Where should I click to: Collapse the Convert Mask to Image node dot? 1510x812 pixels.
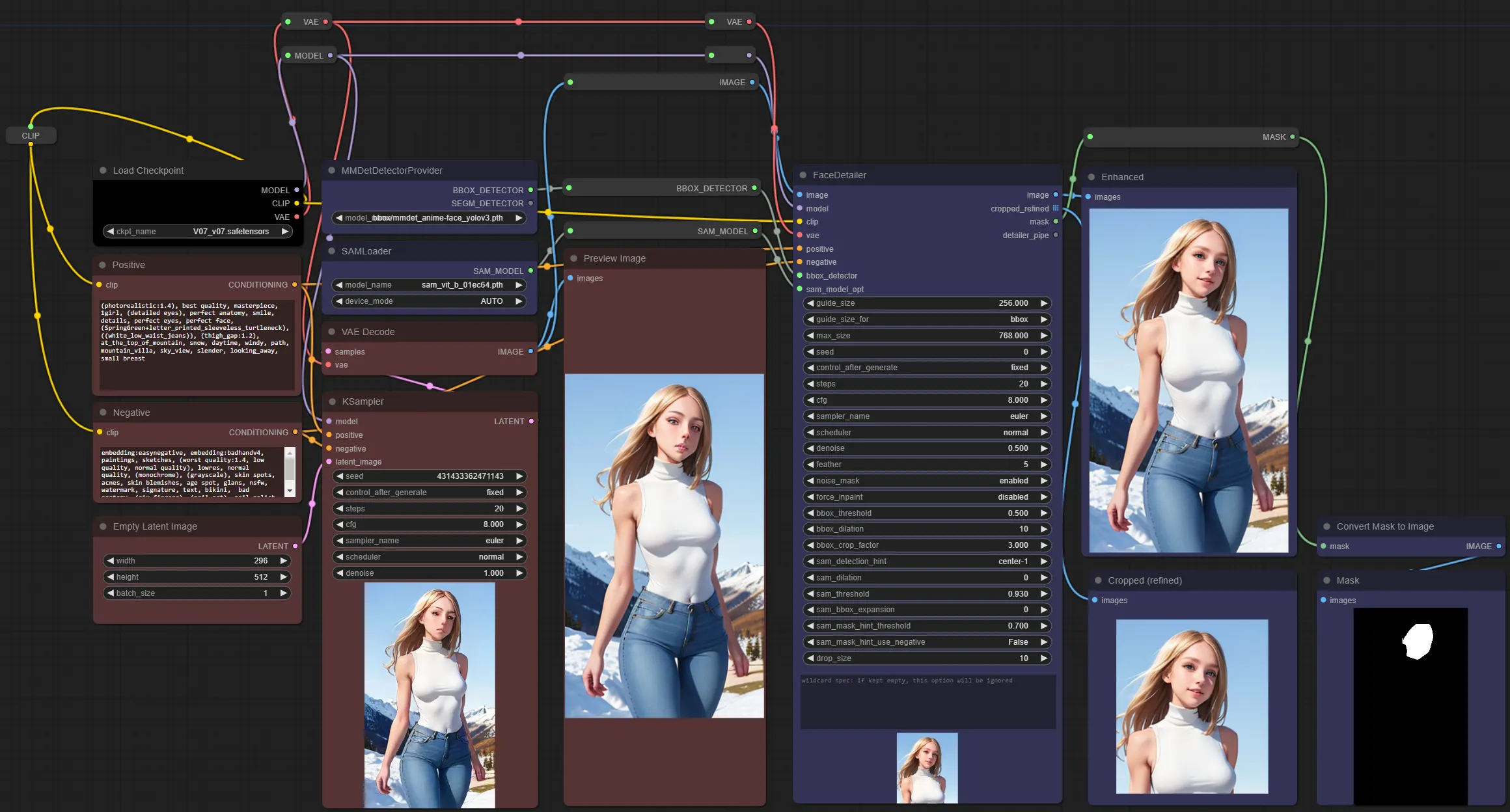(1326, 526)
